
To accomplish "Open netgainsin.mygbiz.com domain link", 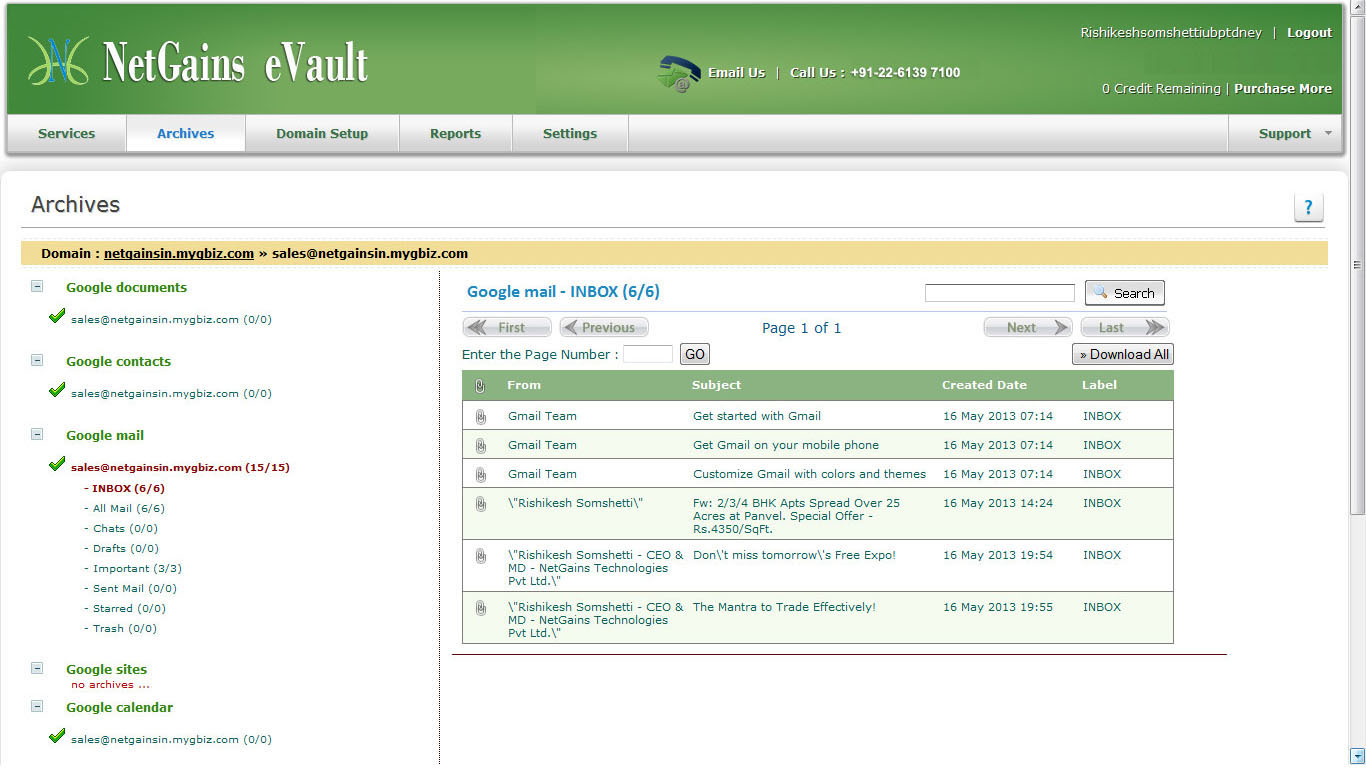I will coord(179,253).
